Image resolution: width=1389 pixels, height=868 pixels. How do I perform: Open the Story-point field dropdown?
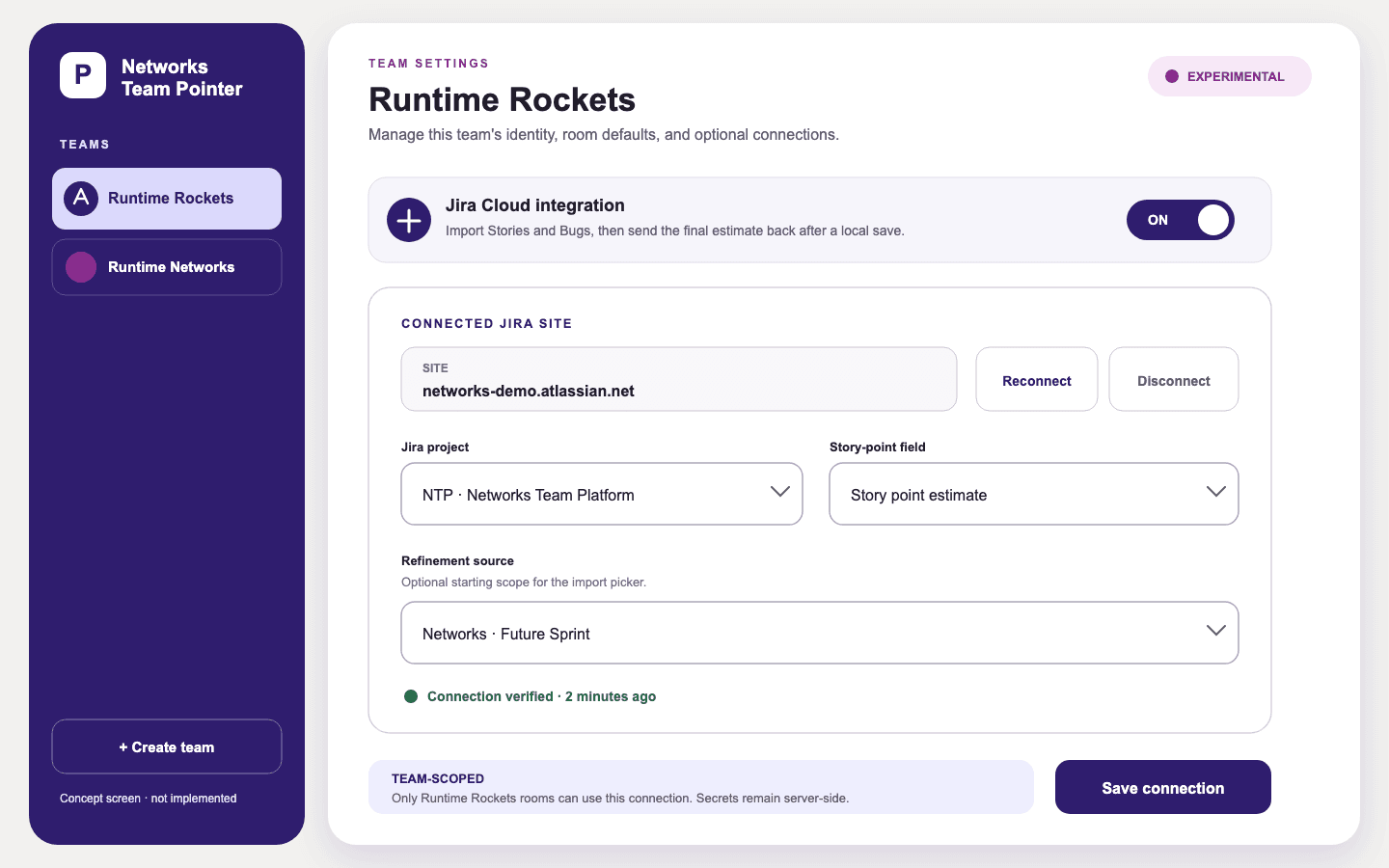(x=1034, y=494)
